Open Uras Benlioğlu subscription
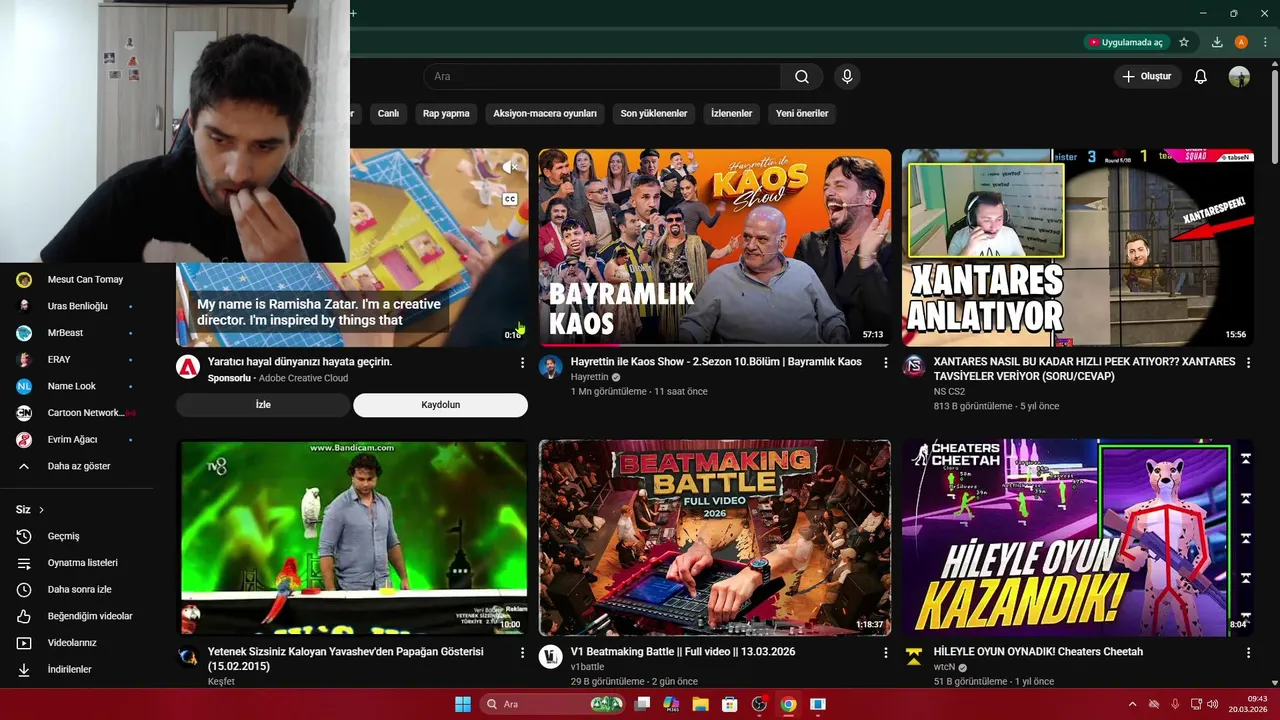The width and height of the screenshot is (1280, 720). pos(76,306)
